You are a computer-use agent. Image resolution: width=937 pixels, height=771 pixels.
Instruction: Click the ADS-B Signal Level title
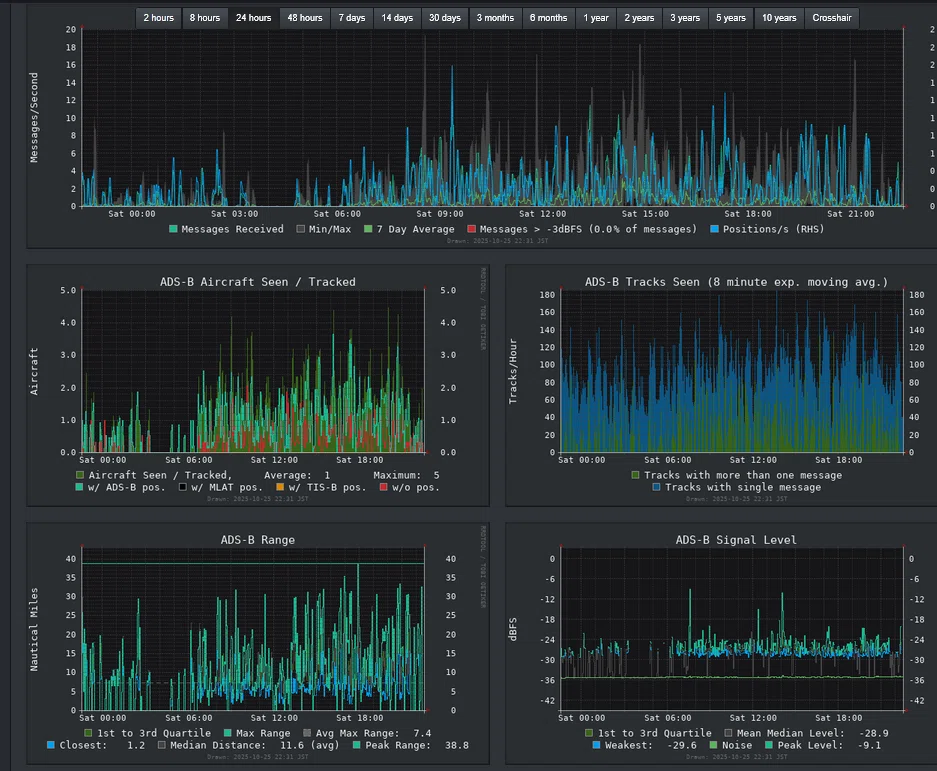pyautogui.click(x=736, y=540)
